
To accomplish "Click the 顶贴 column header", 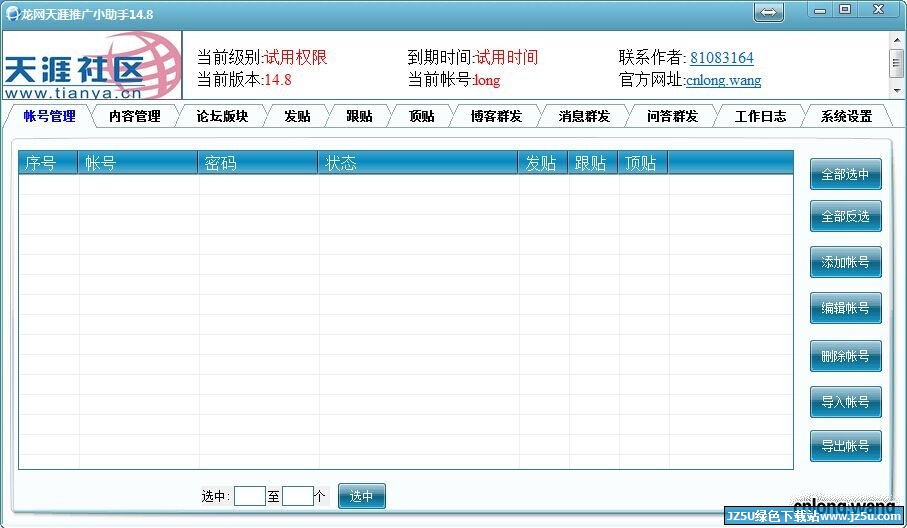I will (643, 163).
